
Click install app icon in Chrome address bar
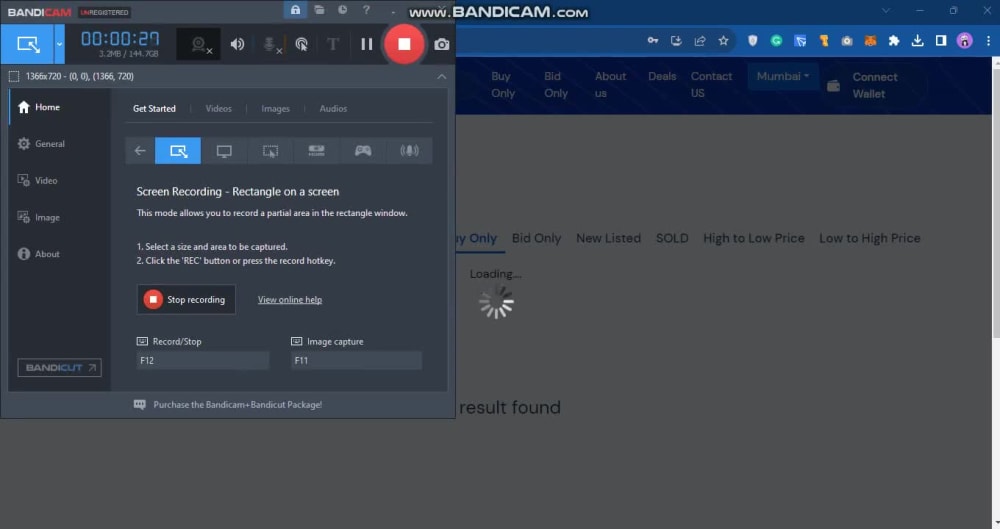[676, 41]
